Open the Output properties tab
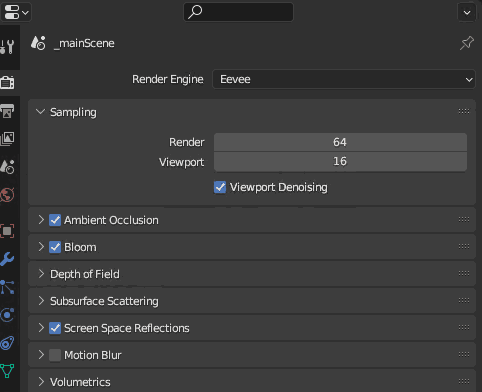482x392 pixels. tap(7, 111)
